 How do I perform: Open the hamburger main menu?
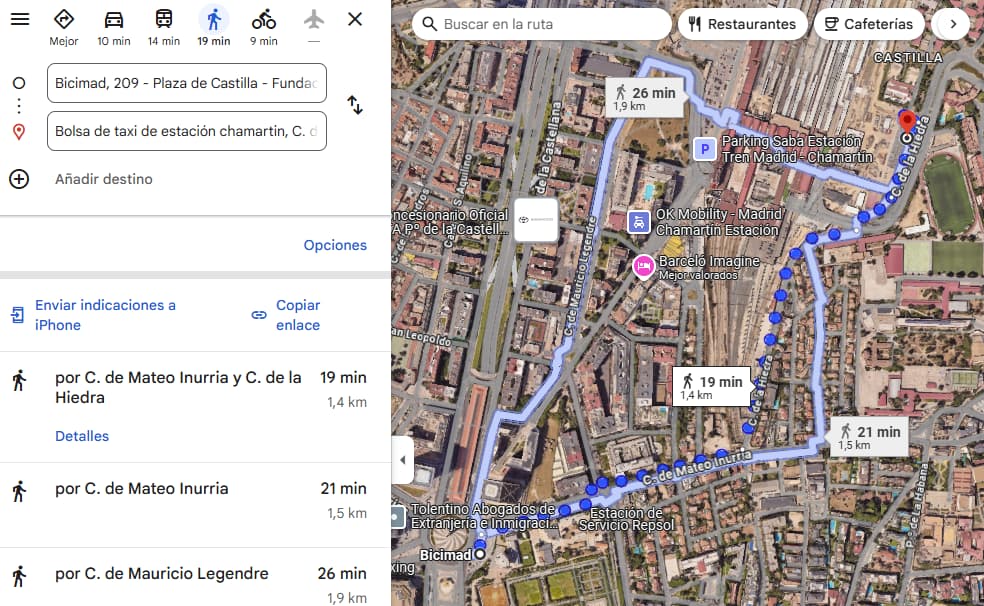coord(20,19)
